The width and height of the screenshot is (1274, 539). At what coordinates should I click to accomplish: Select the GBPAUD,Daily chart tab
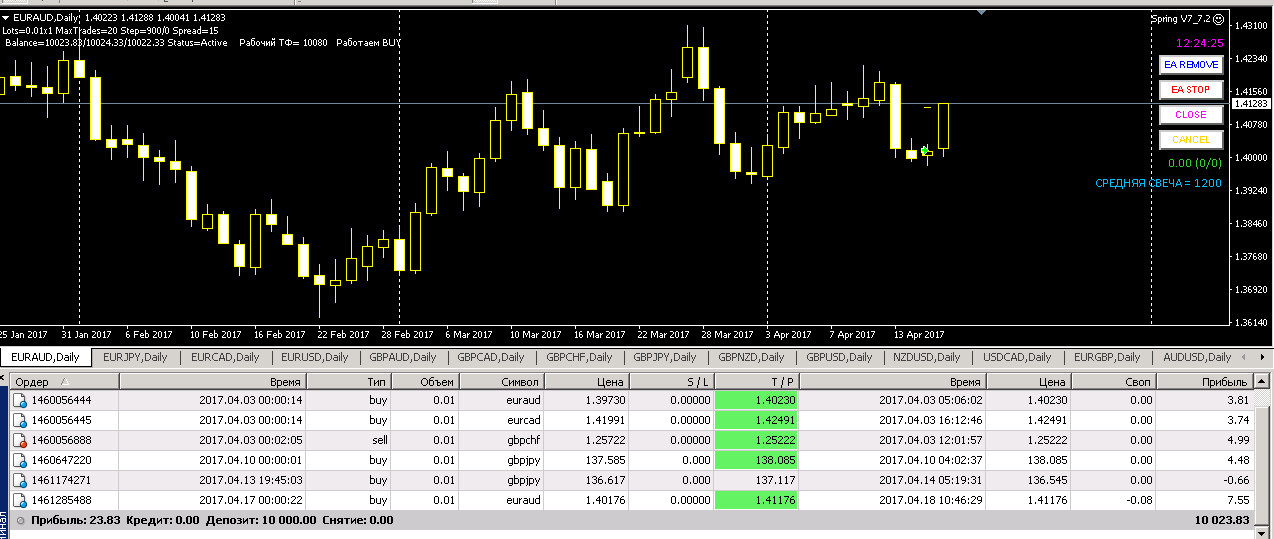pyautogui.click(x=402, y=357)
